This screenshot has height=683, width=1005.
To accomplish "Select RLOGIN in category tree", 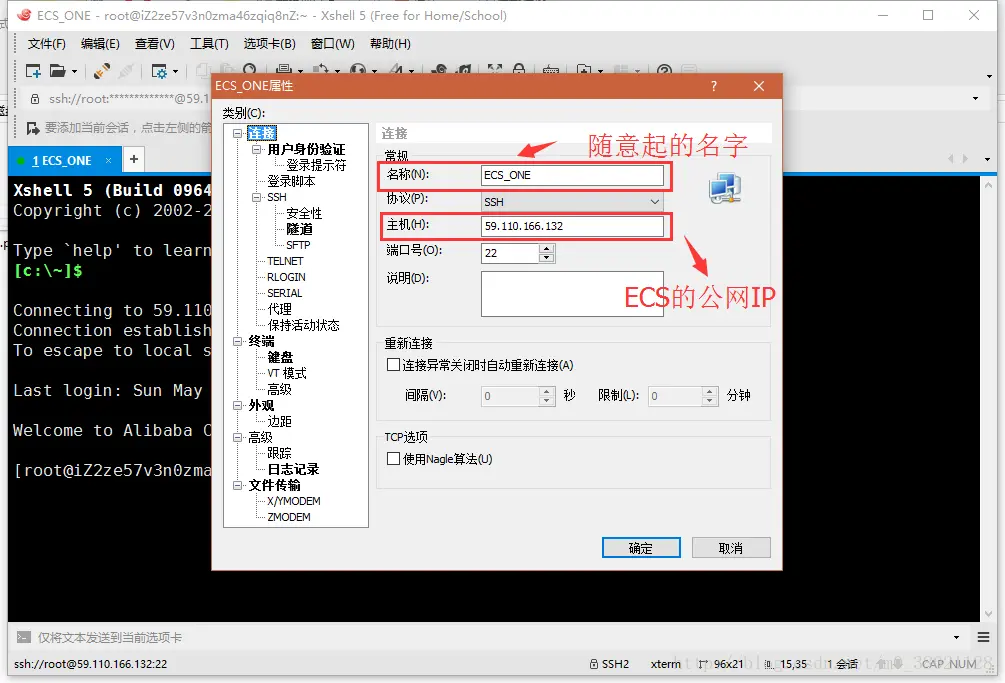I will 286,277.
